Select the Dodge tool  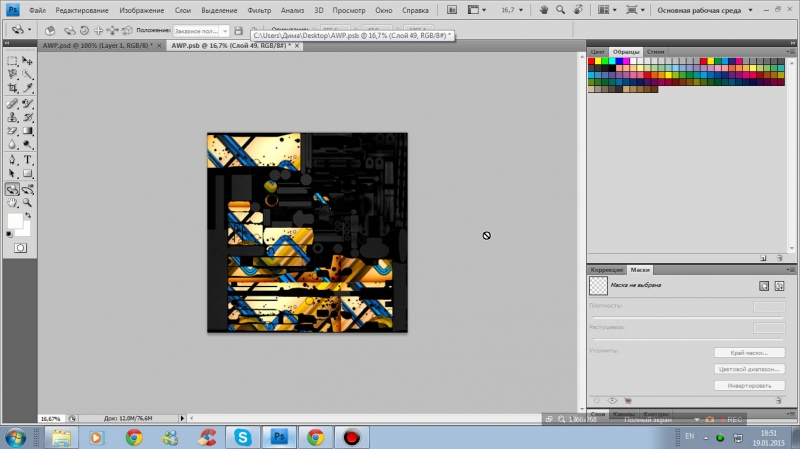28,144
